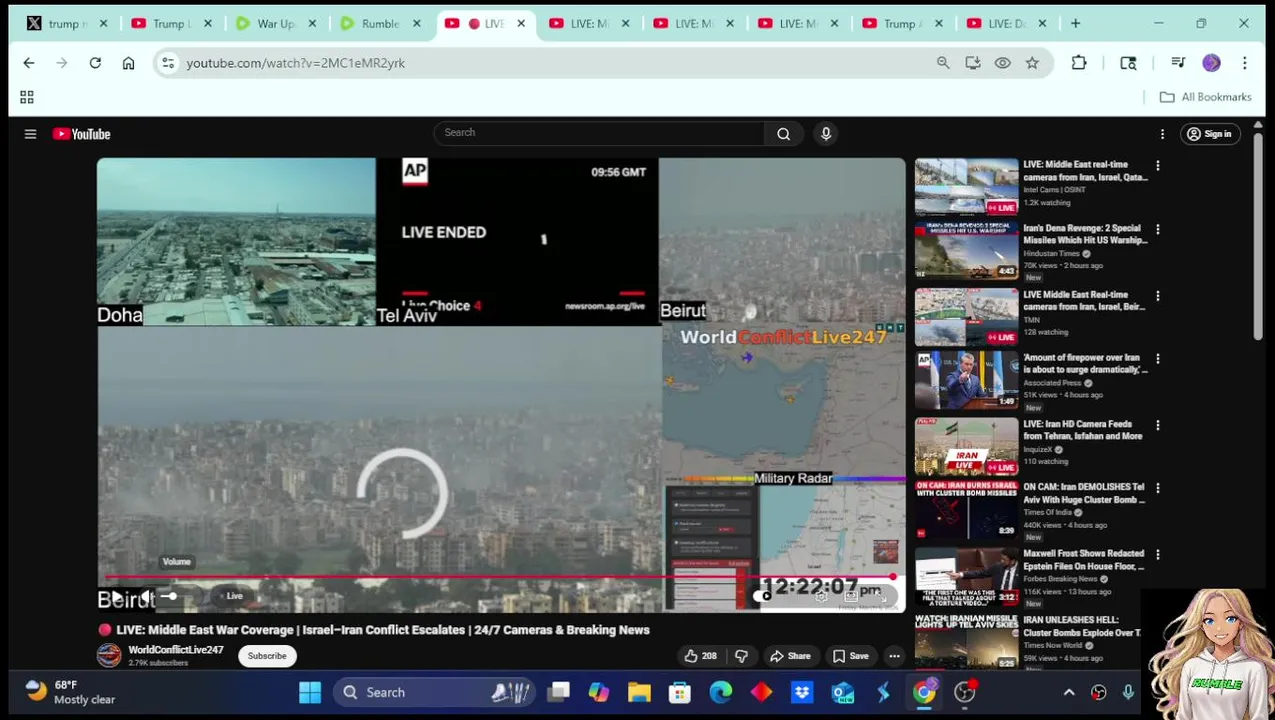Open Outlook from the taskbar
The image size is (1275, 720).
(843, 692)
